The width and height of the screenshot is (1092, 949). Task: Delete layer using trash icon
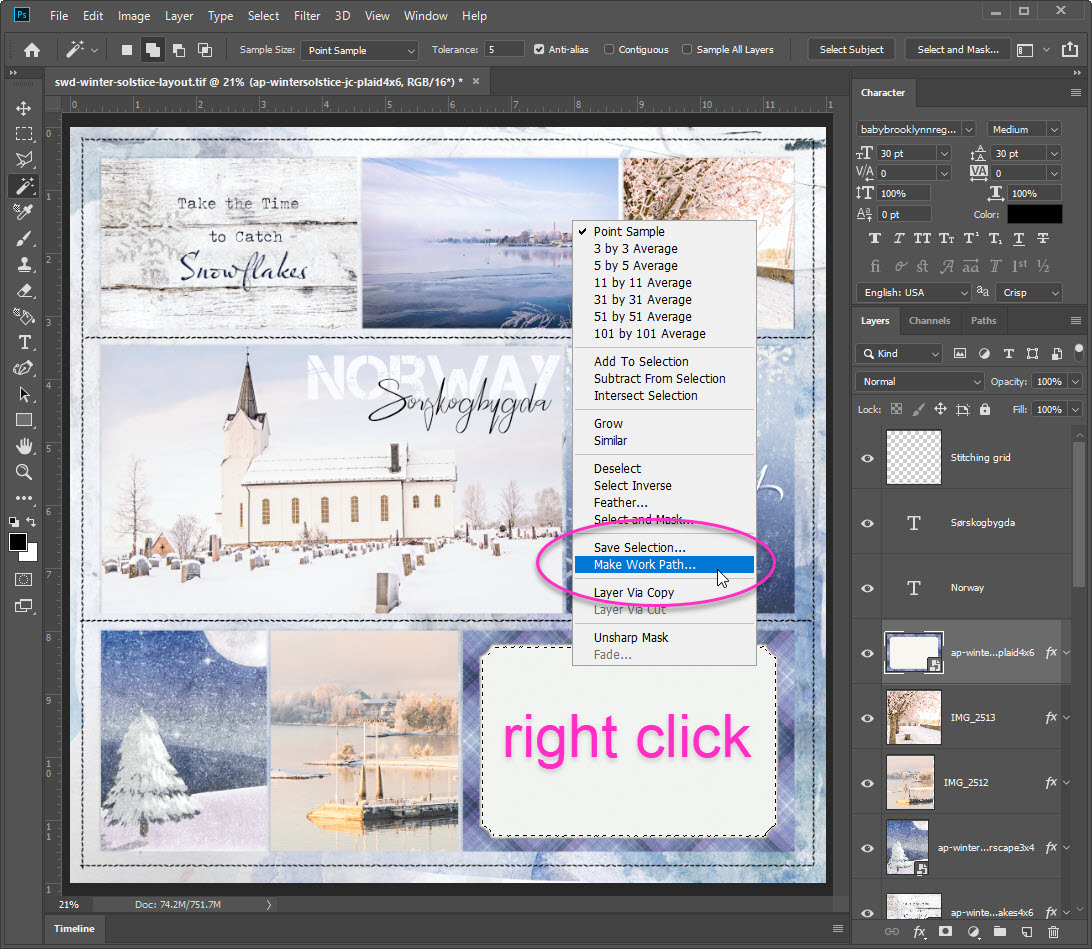1053,932
